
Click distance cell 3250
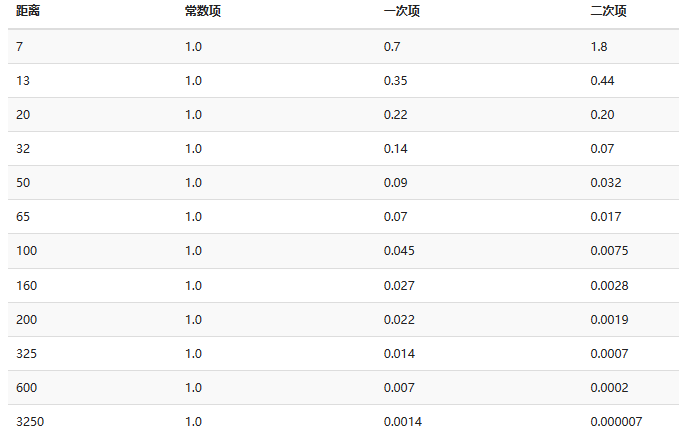pyautogui.click(x=30, y=422)
